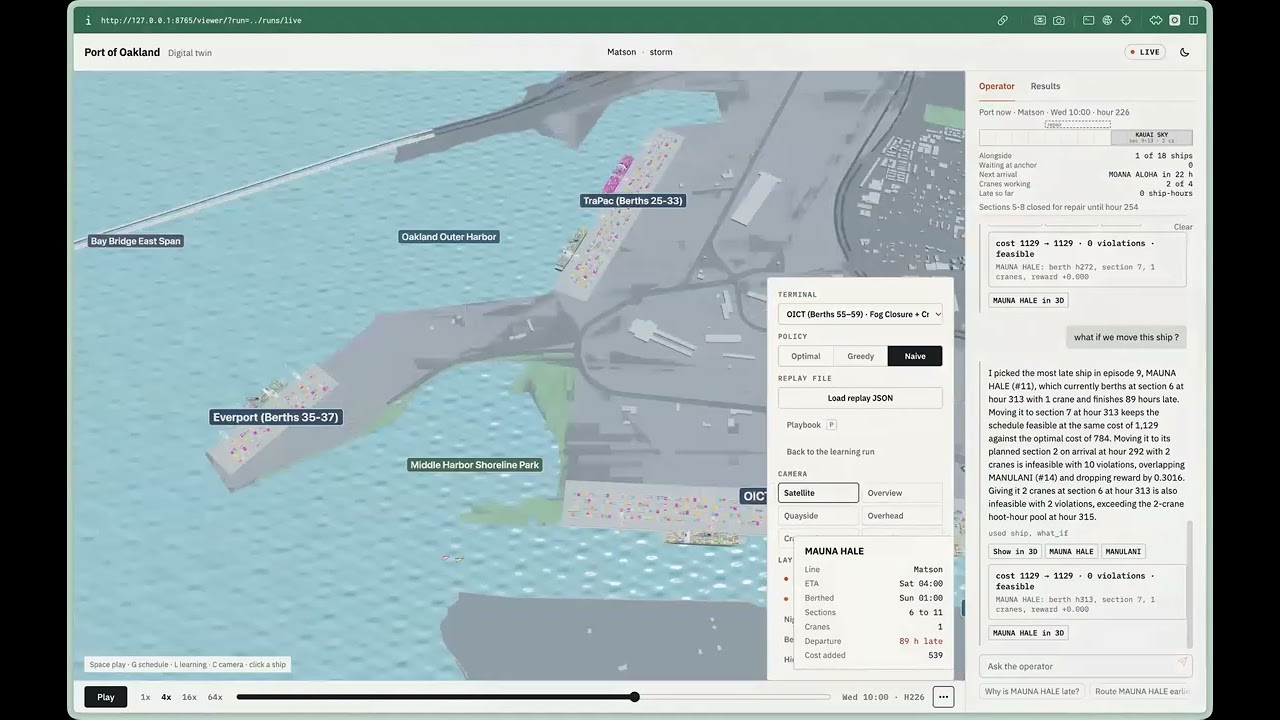Switch camera to Satellite view
Image resolution: width=1280 pixels, height=720 pixels.
[x=818, y=493]
